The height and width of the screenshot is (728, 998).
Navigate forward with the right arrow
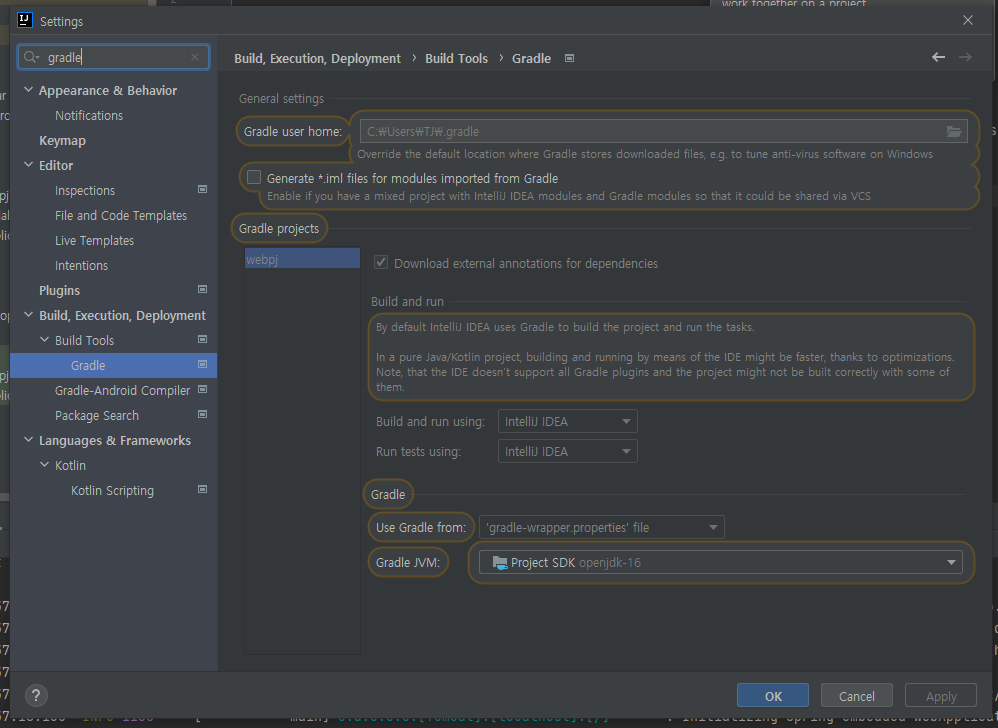coord(965,57)
